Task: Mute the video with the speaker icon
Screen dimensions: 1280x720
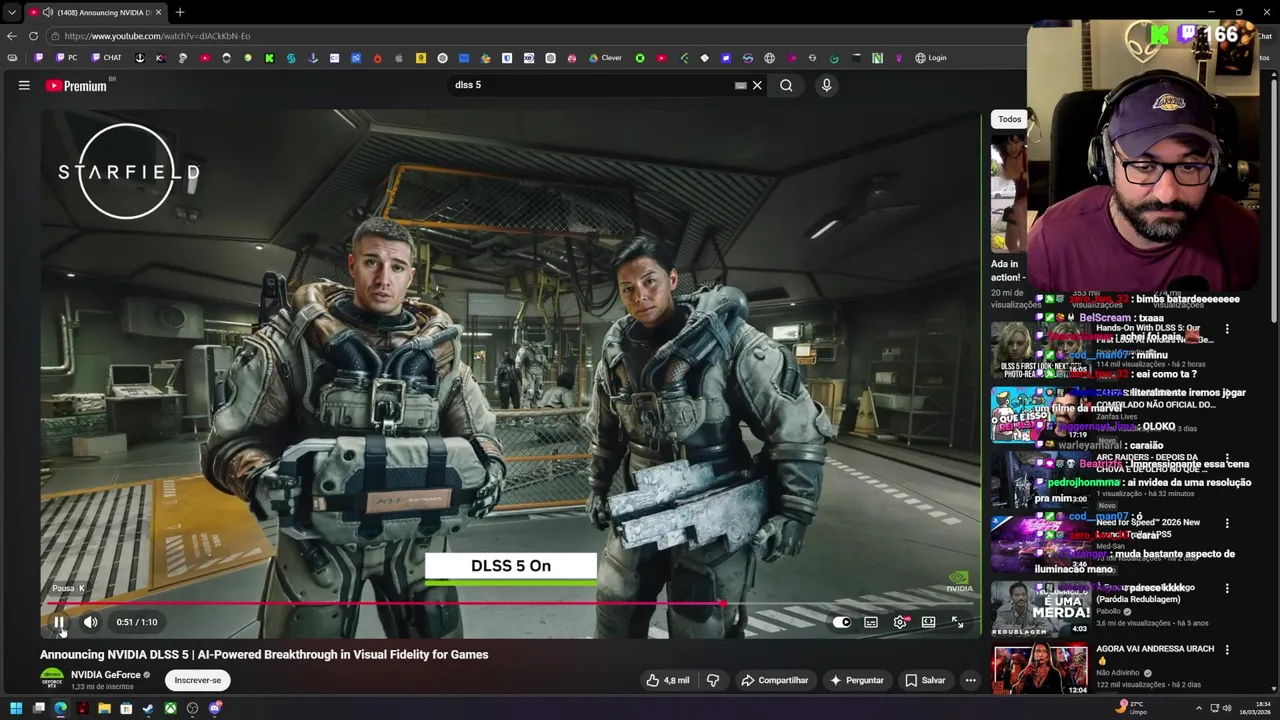Action: [90, 622]
